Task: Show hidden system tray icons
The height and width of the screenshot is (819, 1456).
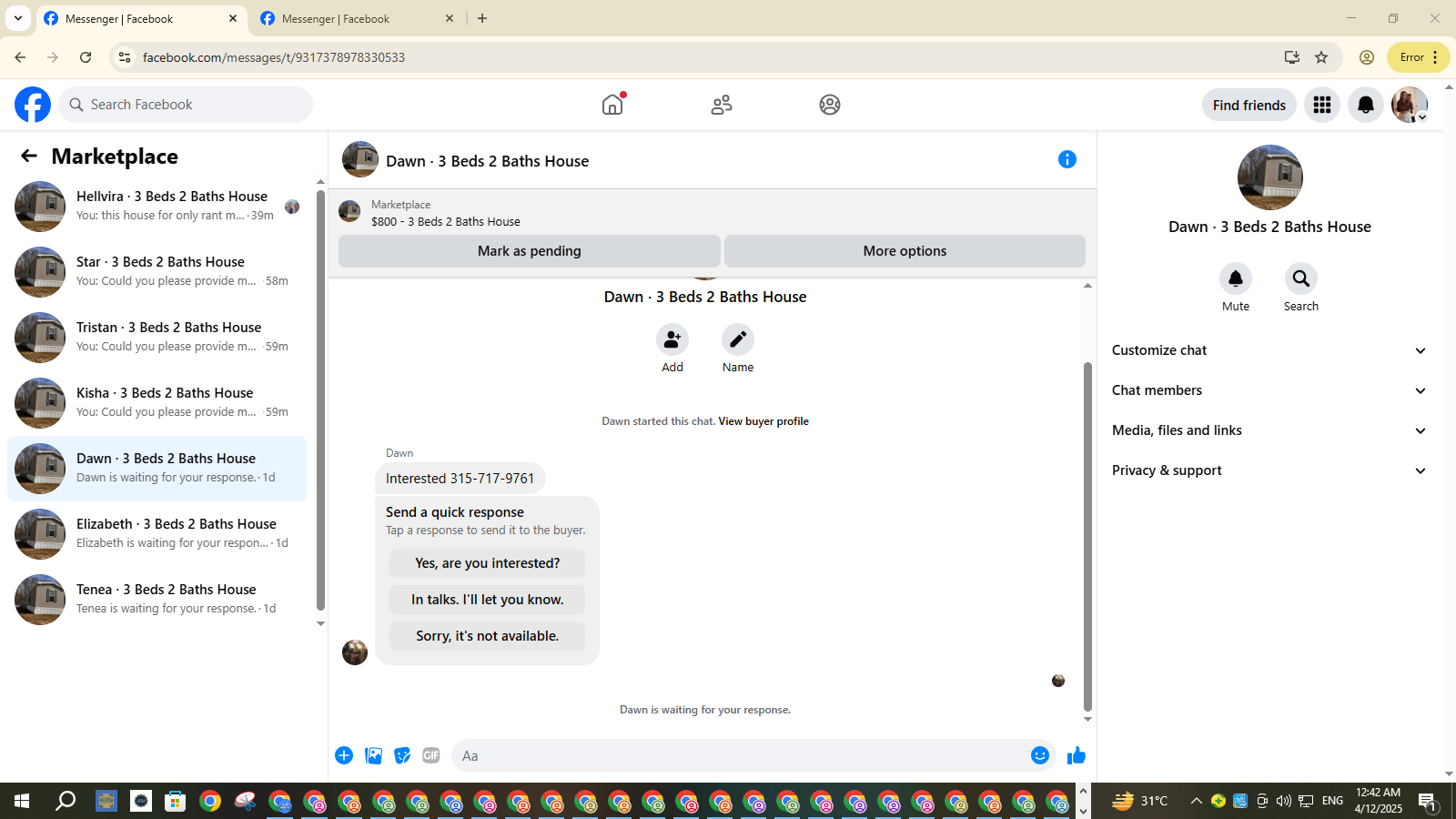Action: coord(1197,801)
